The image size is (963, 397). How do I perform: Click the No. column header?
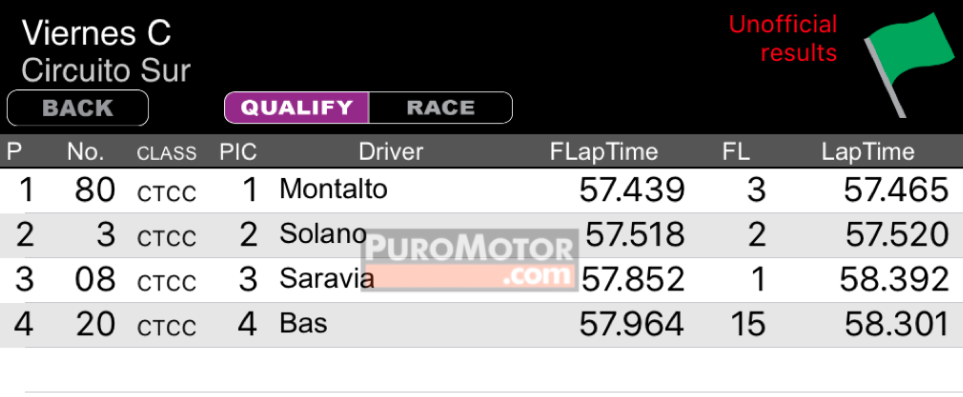(85, 152)
